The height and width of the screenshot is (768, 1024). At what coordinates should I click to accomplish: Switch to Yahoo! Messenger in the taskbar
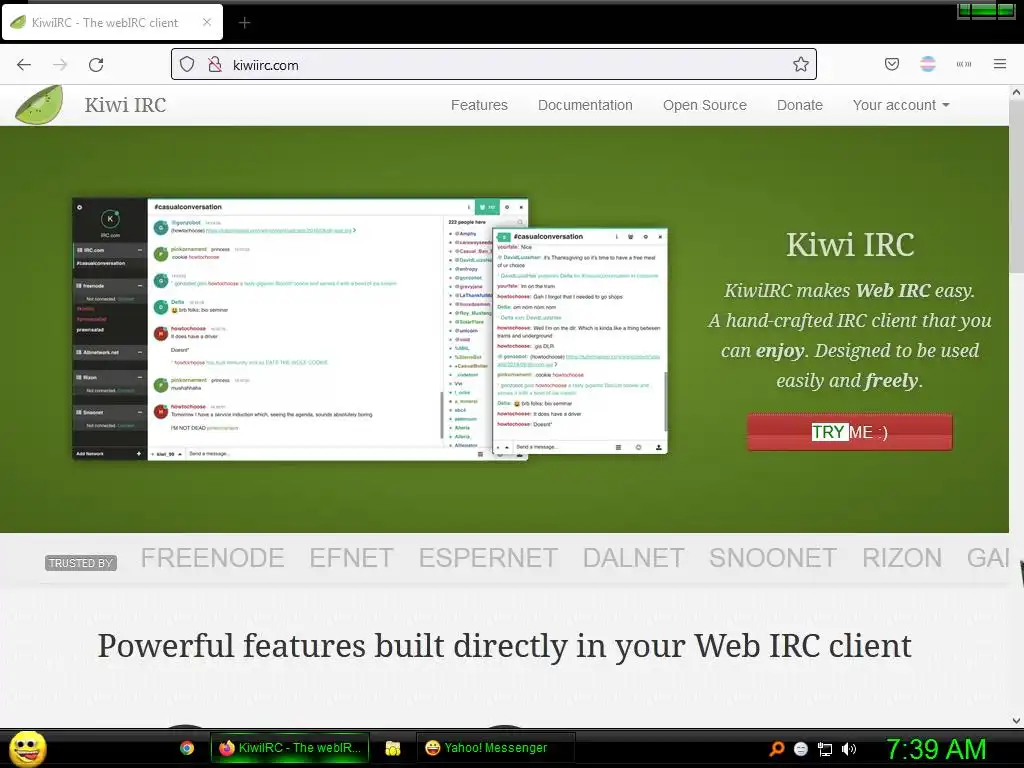(x=495, y=748)
